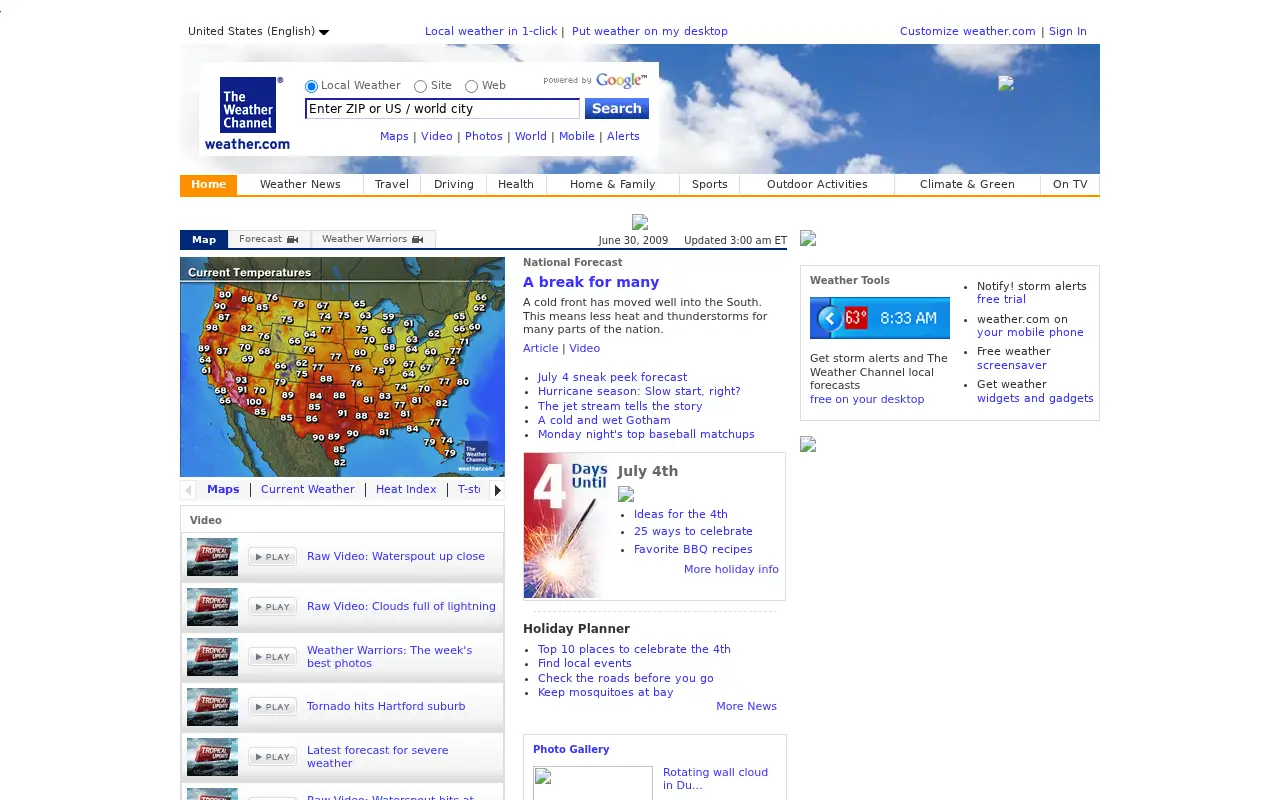Image resolution: width=1280 pixels, height=800 pixels.
Task: Open the Outdoor Activities menu
Action: tap(817, 184)
